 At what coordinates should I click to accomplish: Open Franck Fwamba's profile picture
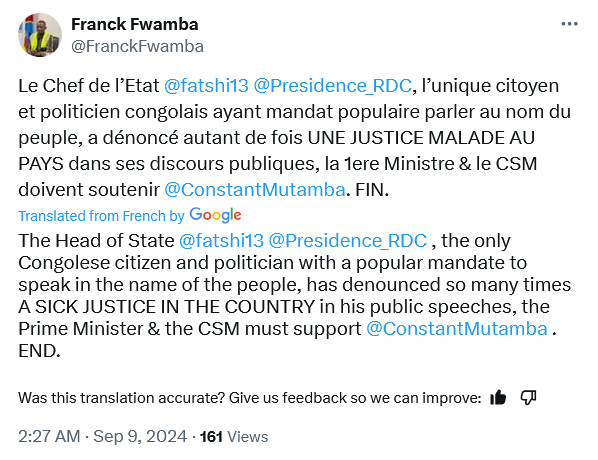coord(40,35)
